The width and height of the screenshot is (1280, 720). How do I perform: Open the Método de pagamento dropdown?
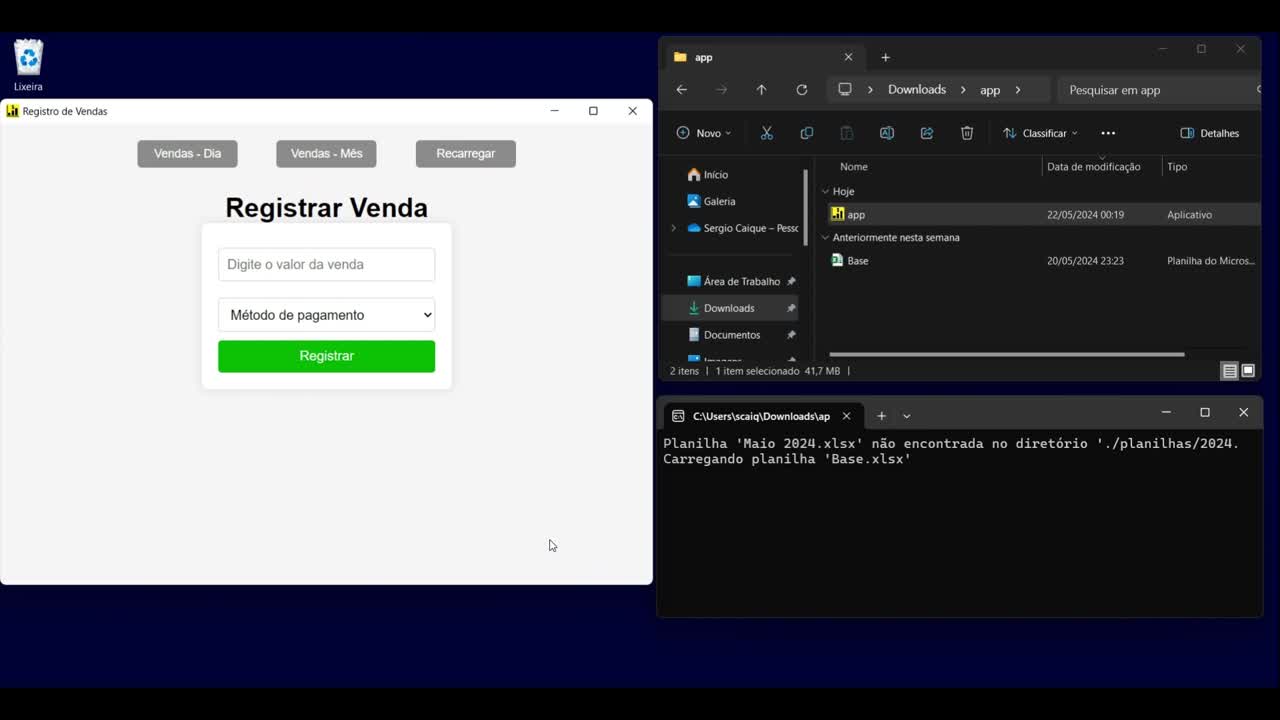326,315
